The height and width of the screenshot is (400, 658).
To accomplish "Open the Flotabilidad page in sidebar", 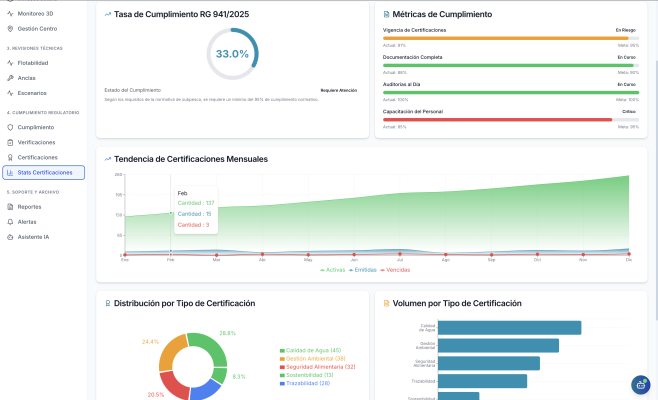I will pos(32,62).
